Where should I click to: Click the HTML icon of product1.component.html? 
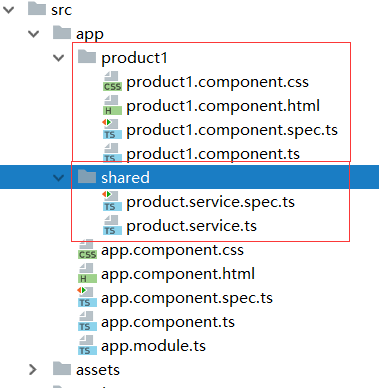pos(112,105)
